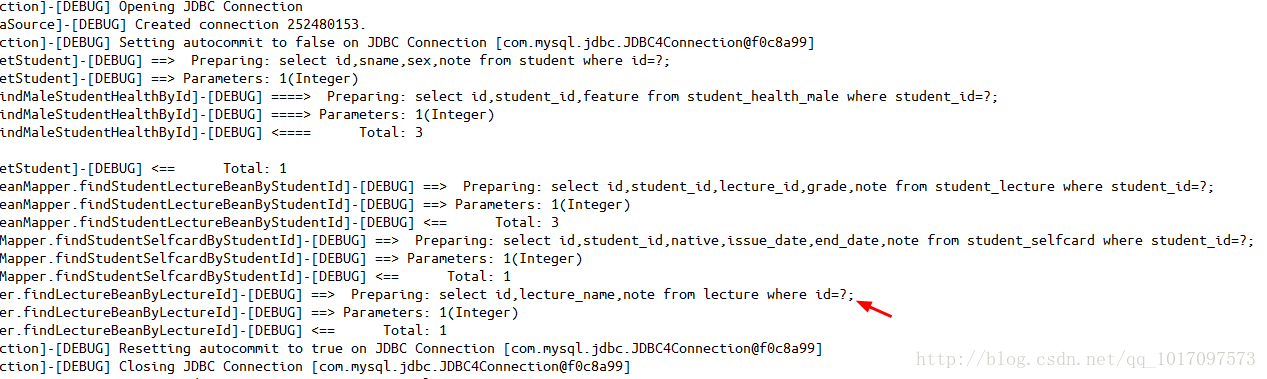
Task: Click the blog.csdn.net watermark URL
Action: pos(1086,358)
